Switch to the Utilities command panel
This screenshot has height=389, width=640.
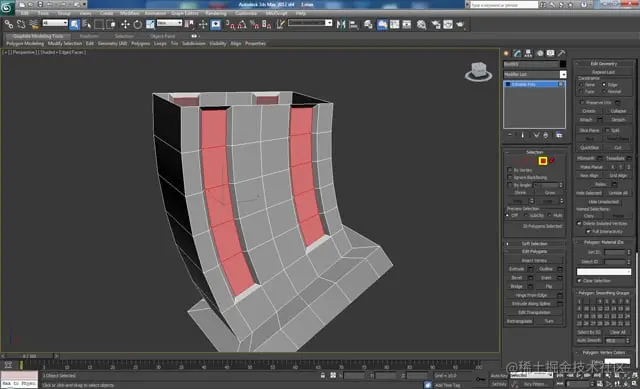(562, 53)
